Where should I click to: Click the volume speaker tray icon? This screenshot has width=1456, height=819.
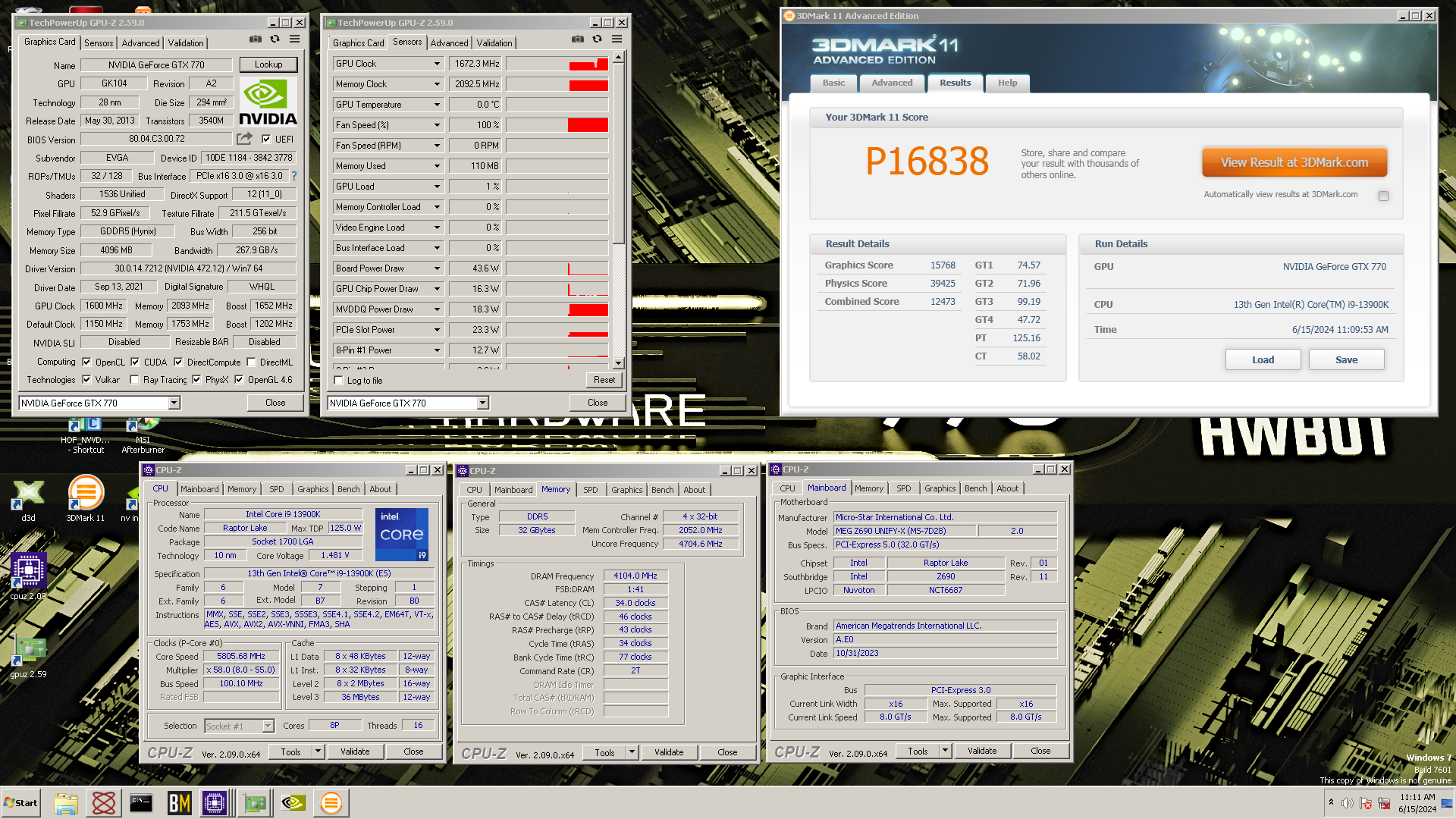click(x=1348, y=803)
